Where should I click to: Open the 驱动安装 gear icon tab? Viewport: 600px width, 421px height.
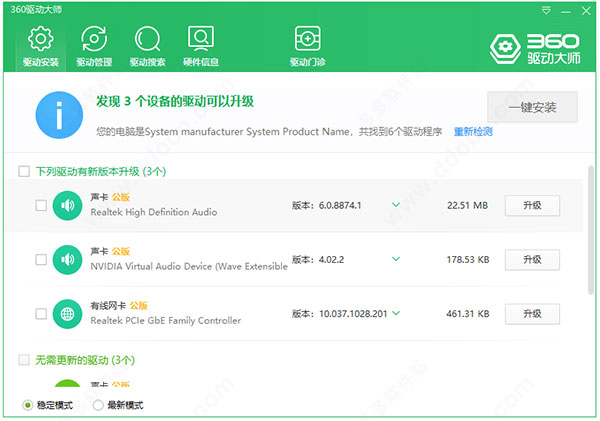pos(40,46)
